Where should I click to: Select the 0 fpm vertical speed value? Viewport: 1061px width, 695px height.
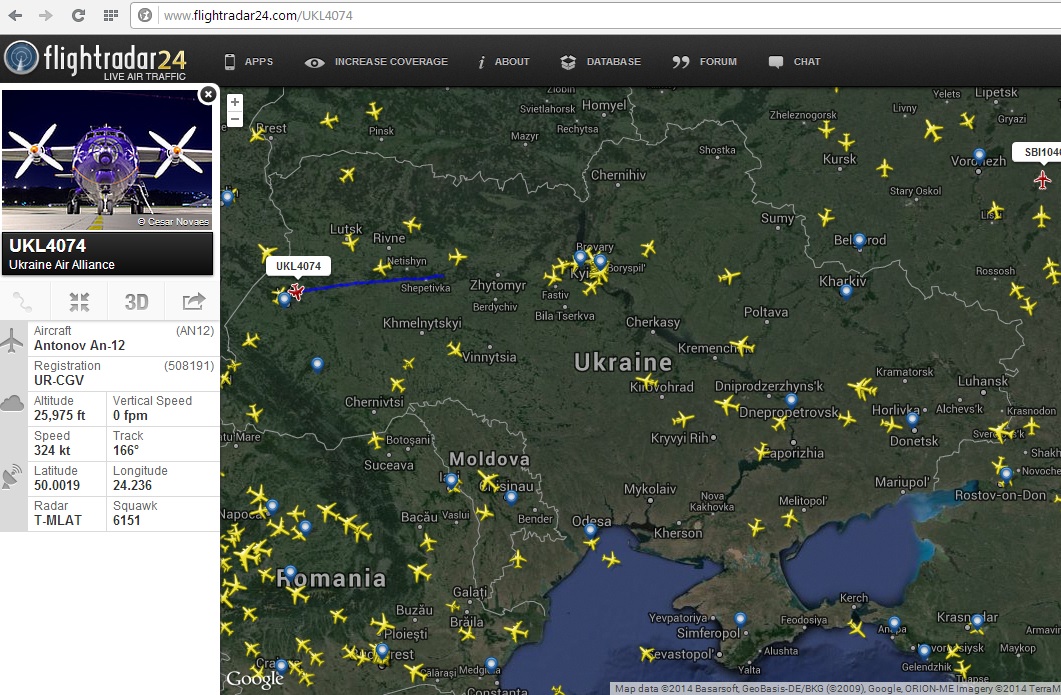click(x=130, y=416)
